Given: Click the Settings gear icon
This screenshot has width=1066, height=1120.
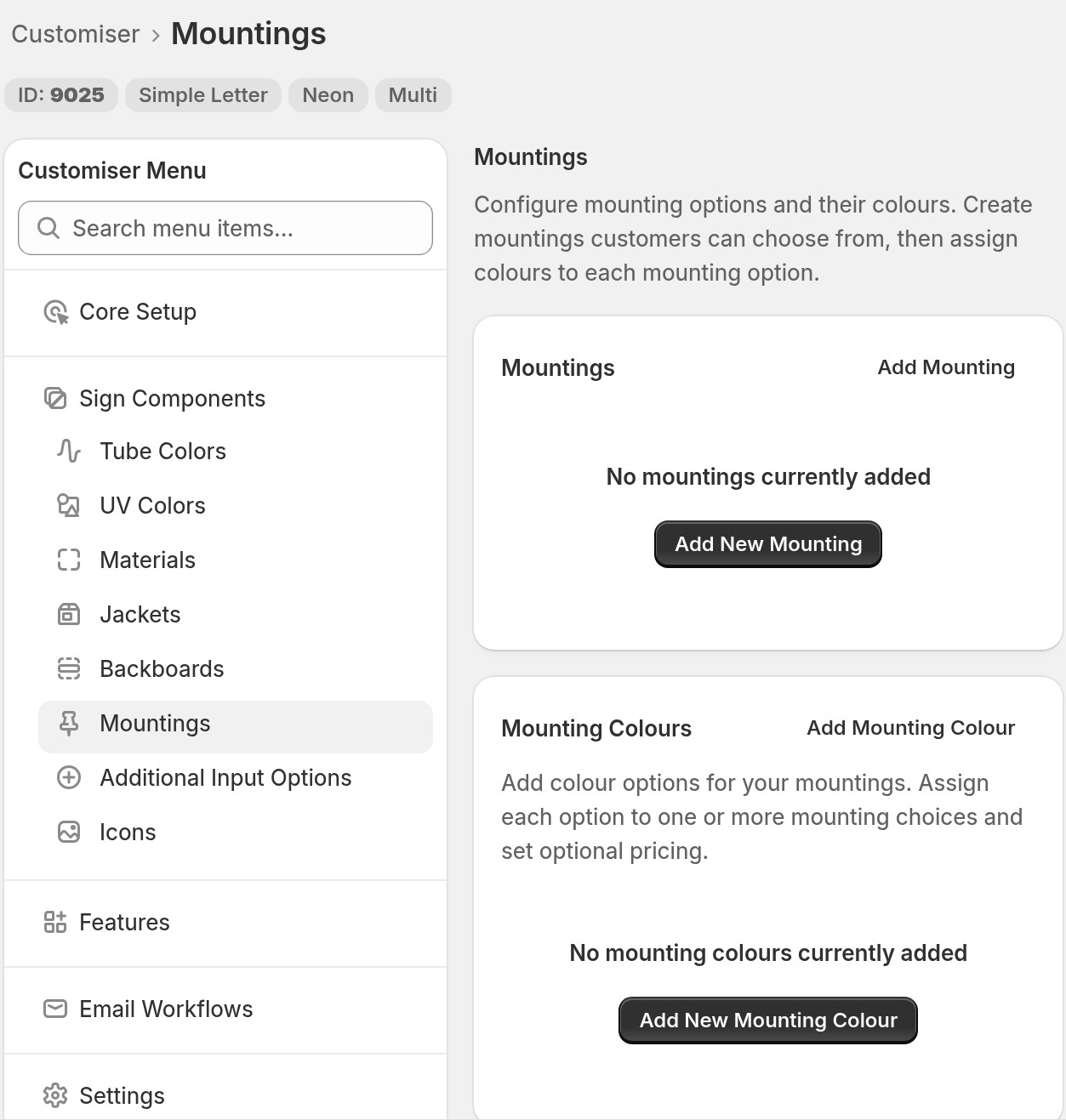Looking at the screenshot, I should point(55,1095).
